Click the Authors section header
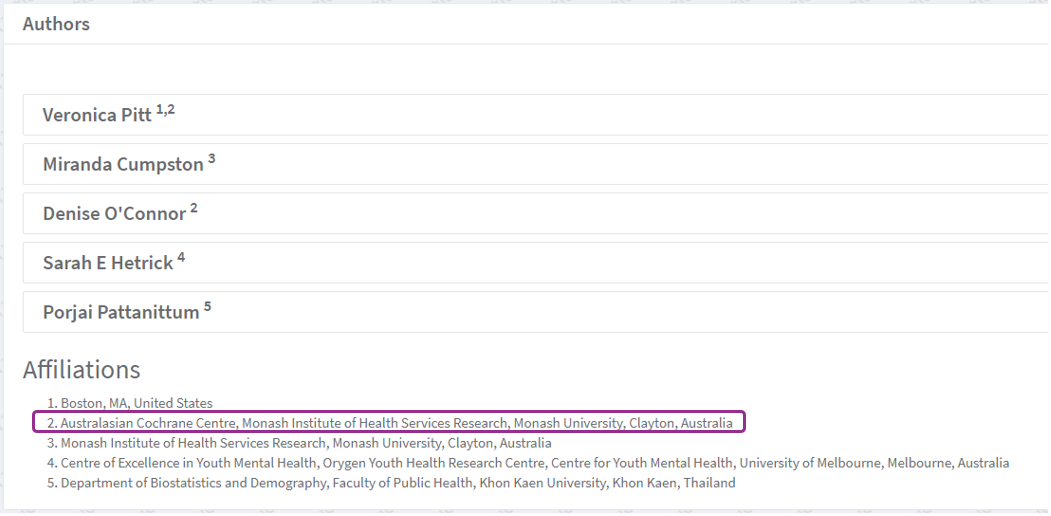1051x516 pixels. (x=56, y=24)
